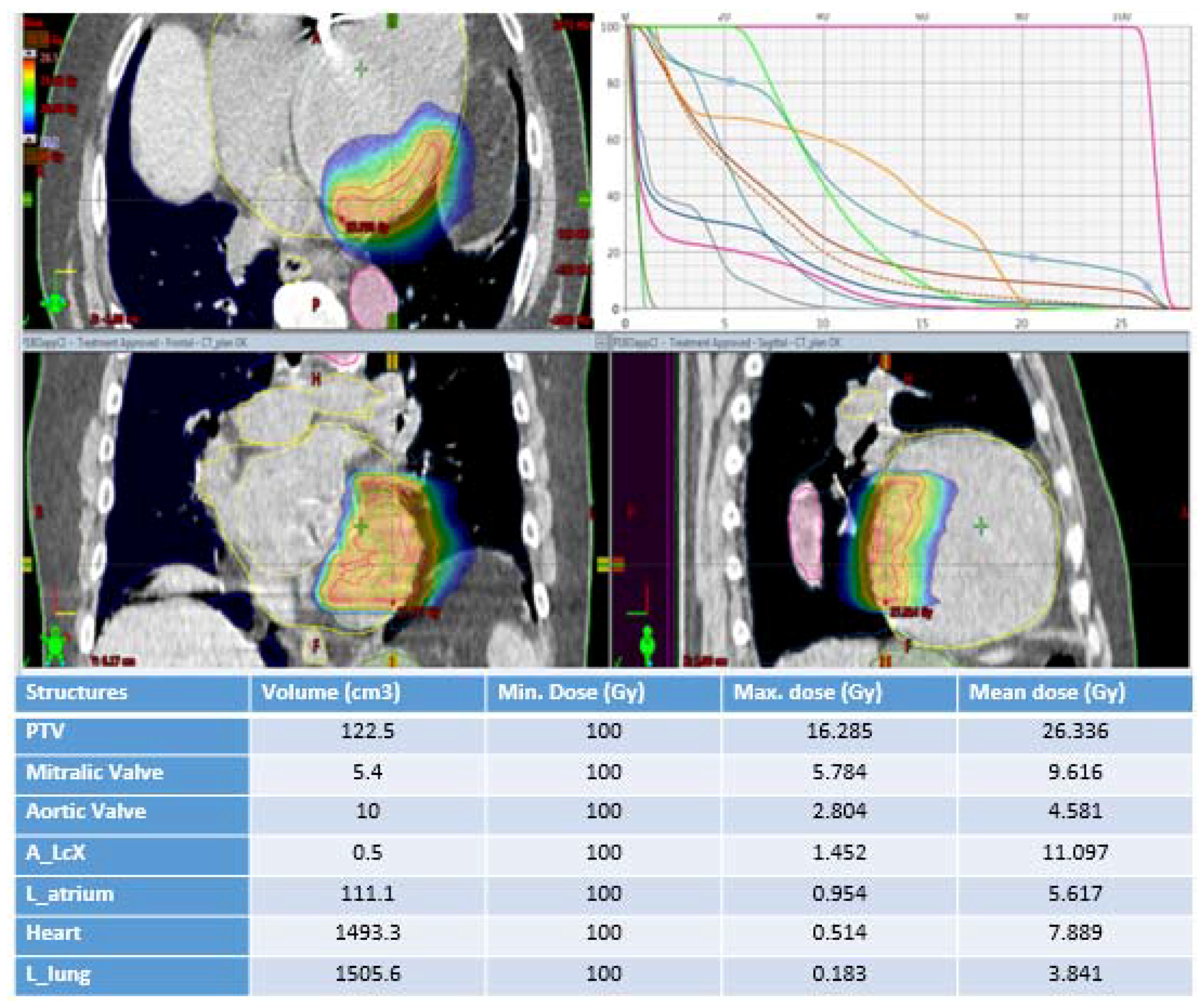Screen dimensions: 1202x1008
Task: Click the green plane handle on transversal view's right edge
Action: [x=584, y=200]
